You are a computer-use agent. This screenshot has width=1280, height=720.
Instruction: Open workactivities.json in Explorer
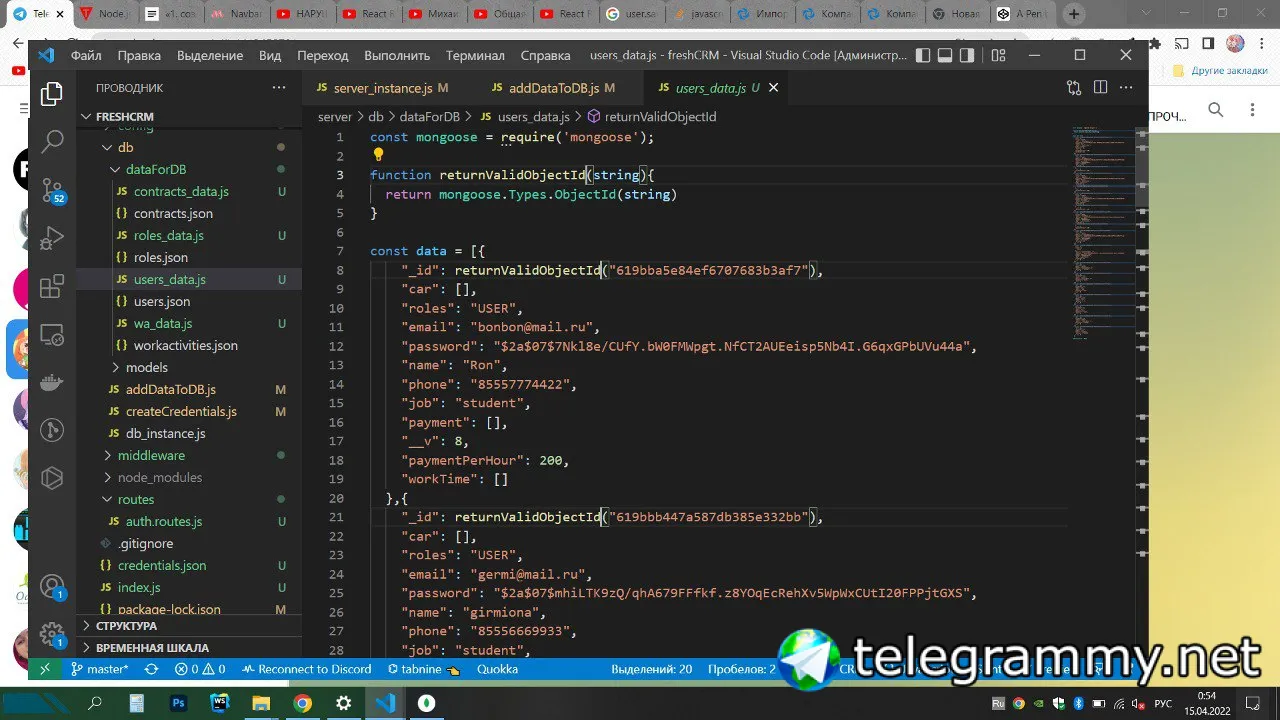click(186, 346)
